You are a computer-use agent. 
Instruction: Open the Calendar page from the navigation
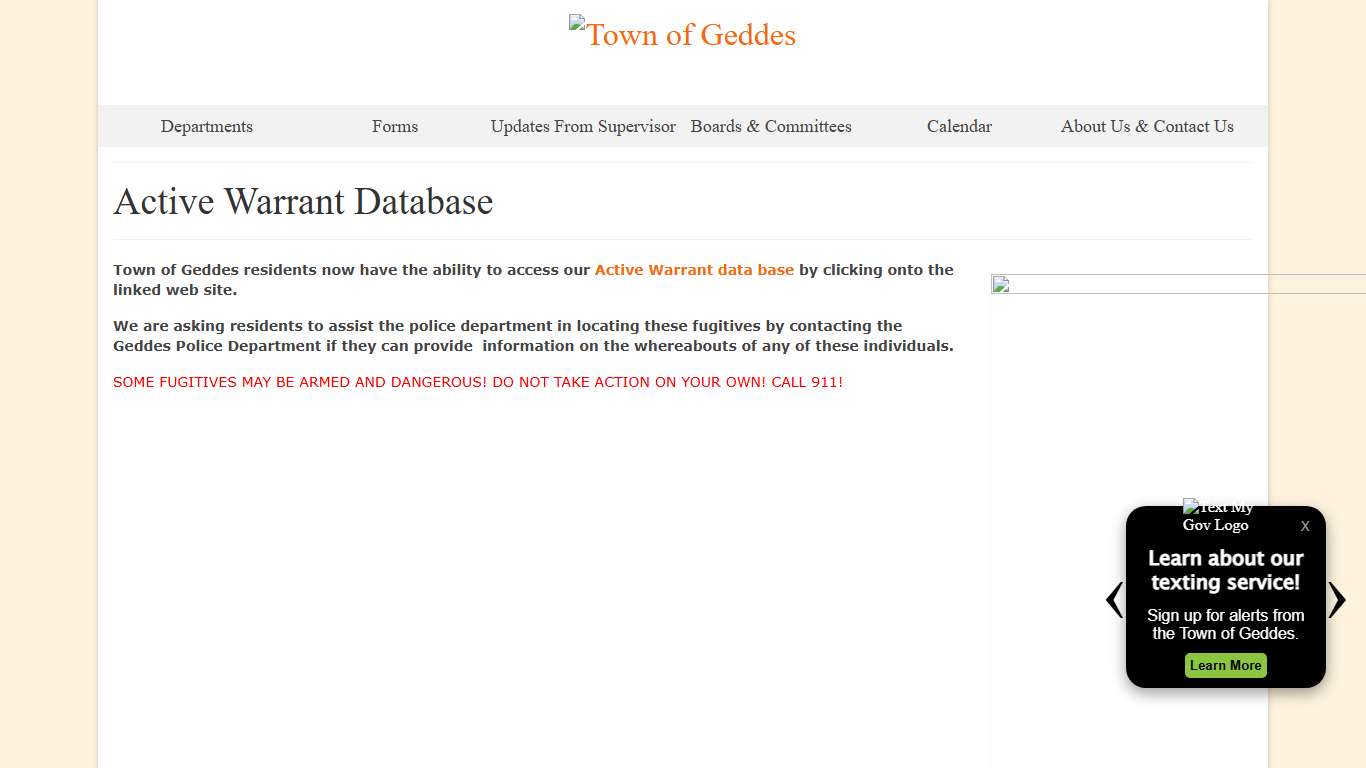[959, 126]
